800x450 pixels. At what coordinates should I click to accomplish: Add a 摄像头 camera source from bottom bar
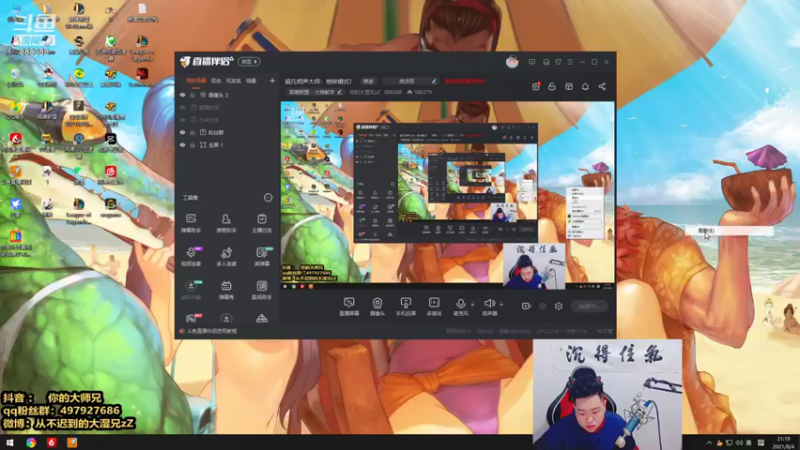click(377, 307)
